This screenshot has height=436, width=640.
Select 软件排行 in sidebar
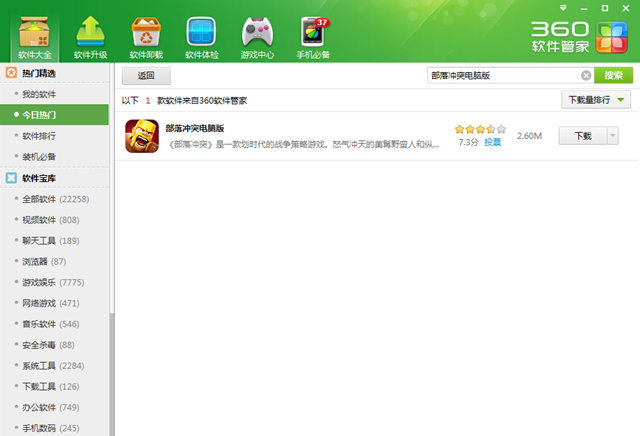(54, 136)
